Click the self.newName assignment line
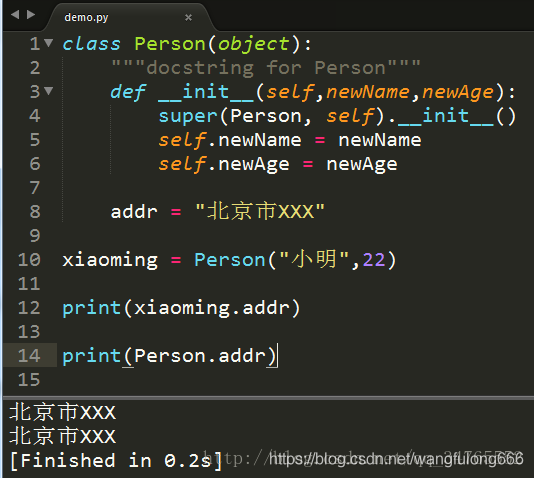The image size is (534, 478). coord(290,140)
